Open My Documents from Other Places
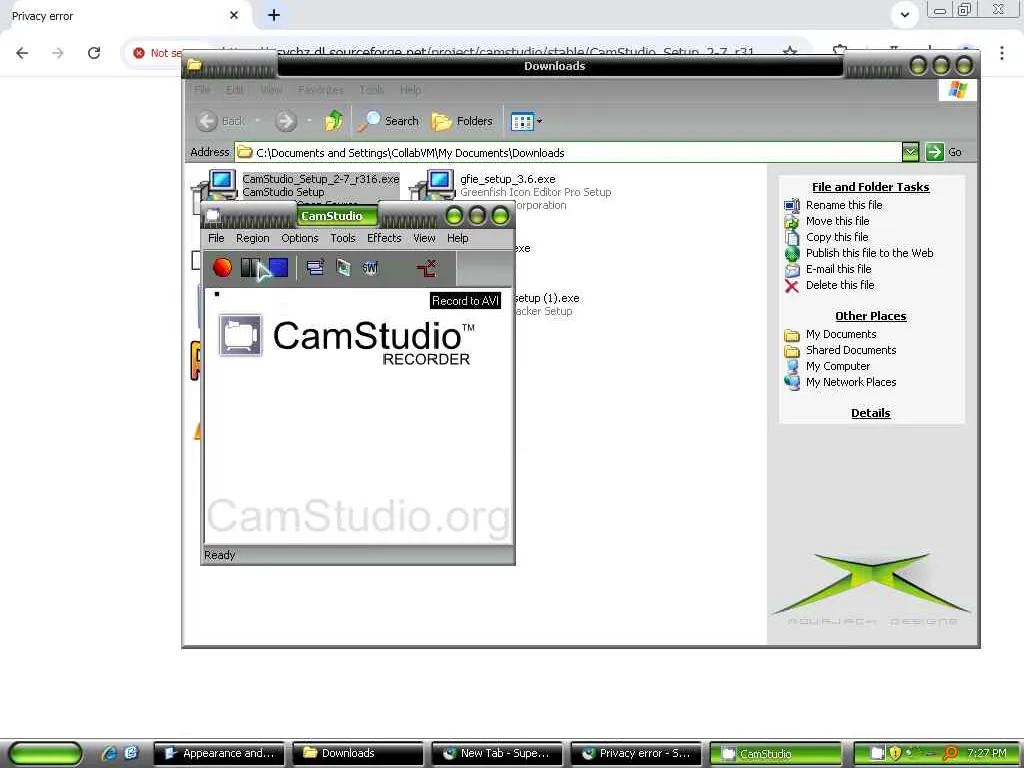Screen dimensions: 1024x768 tap(840, 334)
